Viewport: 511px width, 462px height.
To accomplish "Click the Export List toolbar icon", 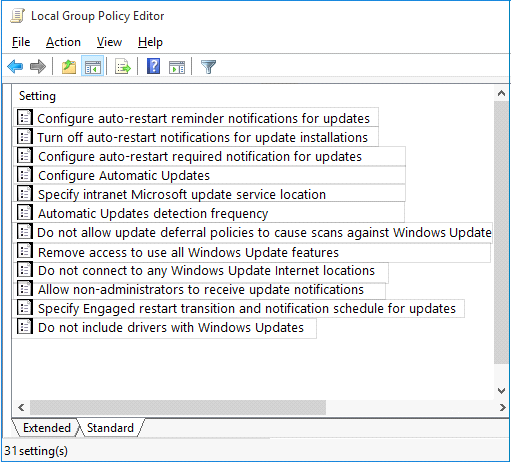I will (x=123, y=67).
